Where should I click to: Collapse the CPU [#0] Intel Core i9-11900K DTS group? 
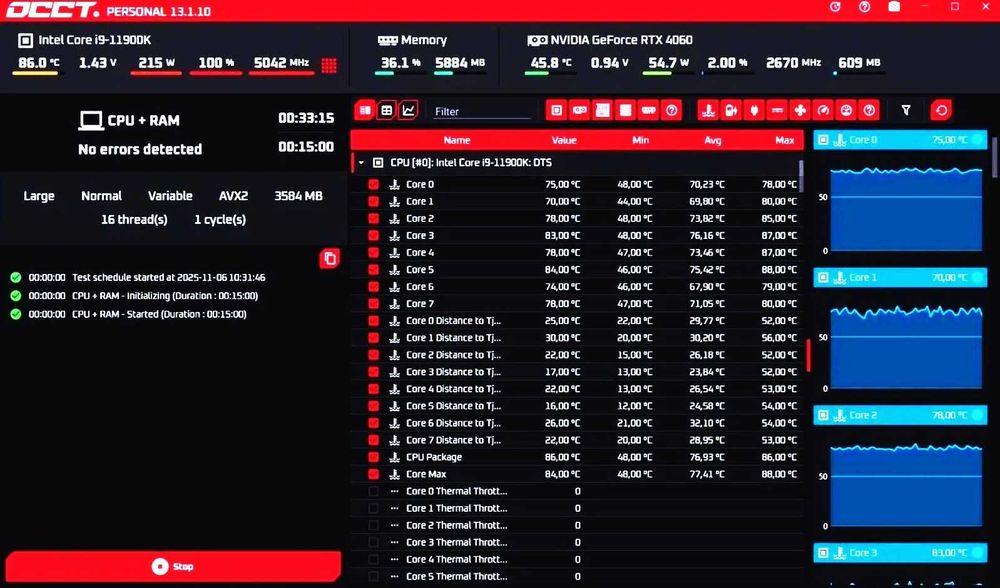[x=361, y=163]
